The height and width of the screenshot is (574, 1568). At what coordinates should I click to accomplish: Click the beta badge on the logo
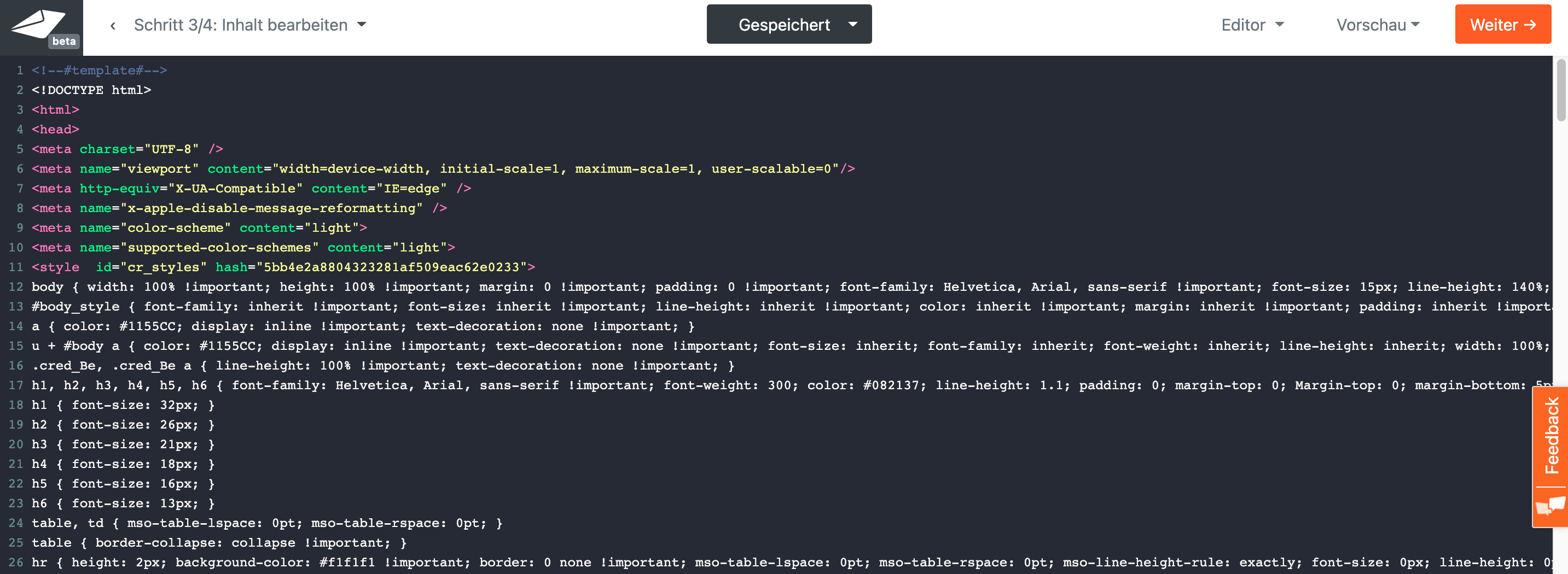coord(64,42)
